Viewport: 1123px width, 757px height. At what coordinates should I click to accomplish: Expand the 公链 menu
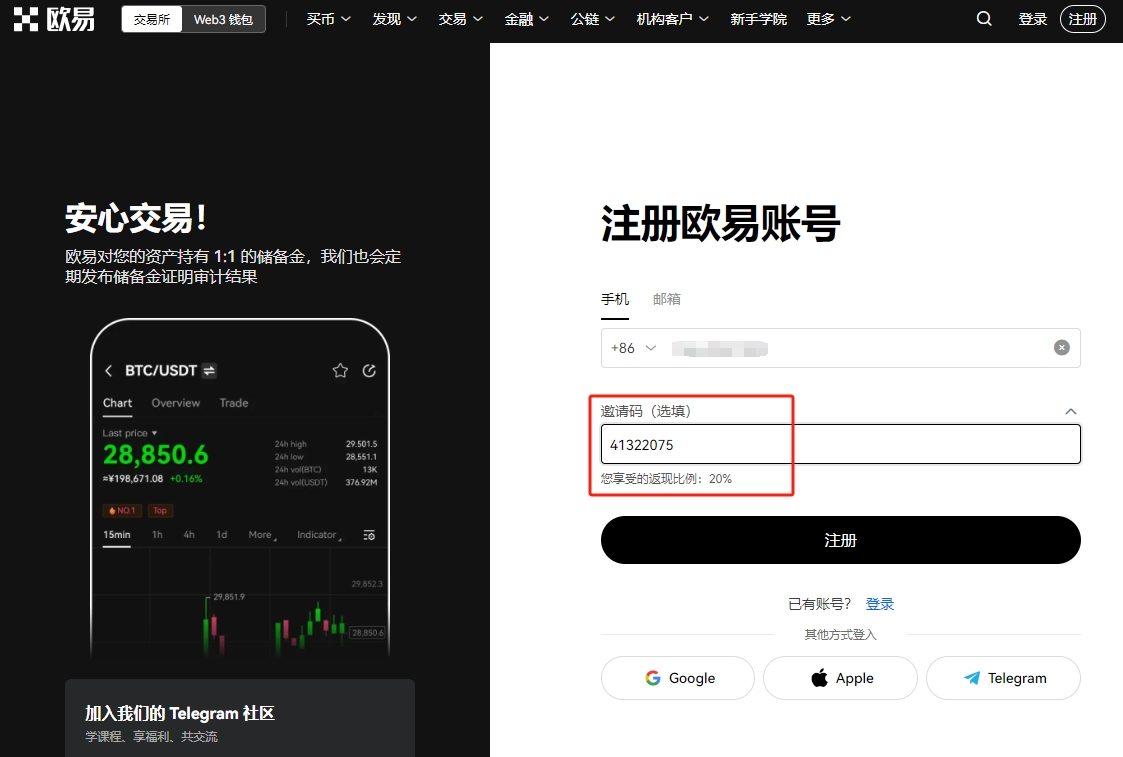[x=592, y=19]
